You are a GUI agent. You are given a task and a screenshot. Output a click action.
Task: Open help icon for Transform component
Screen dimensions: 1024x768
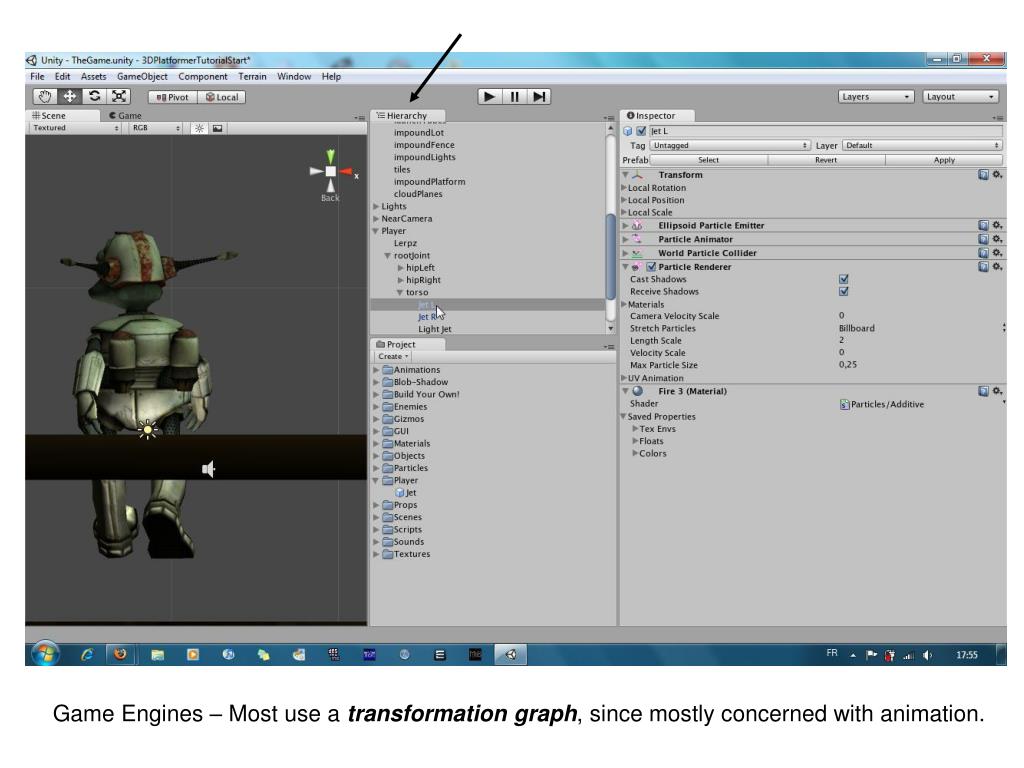(983, 175)
